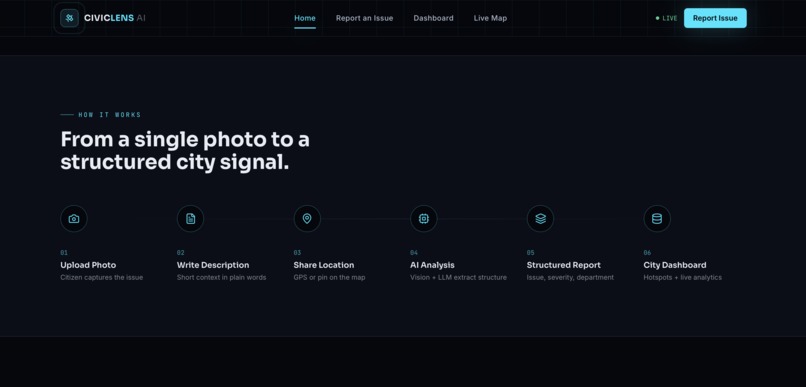
Task: Click 'GPS or pin on the map' text
Action: (x=329, y=278)
